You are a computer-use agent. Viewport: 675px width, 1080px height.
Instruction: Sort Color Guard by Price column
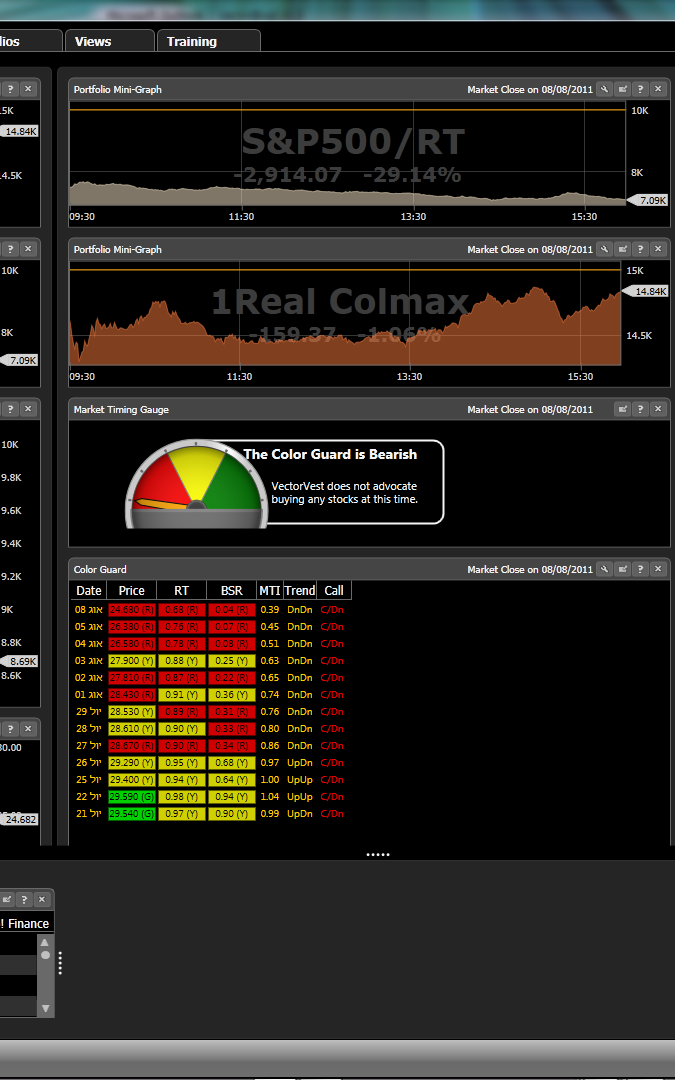click(132, 590)
